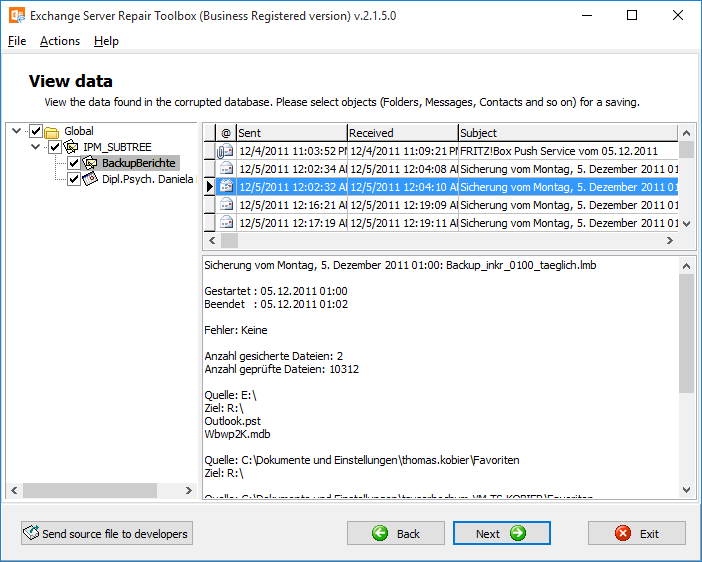
Task: Click message icon of 12:02:34 row
Action: point(227,169)
